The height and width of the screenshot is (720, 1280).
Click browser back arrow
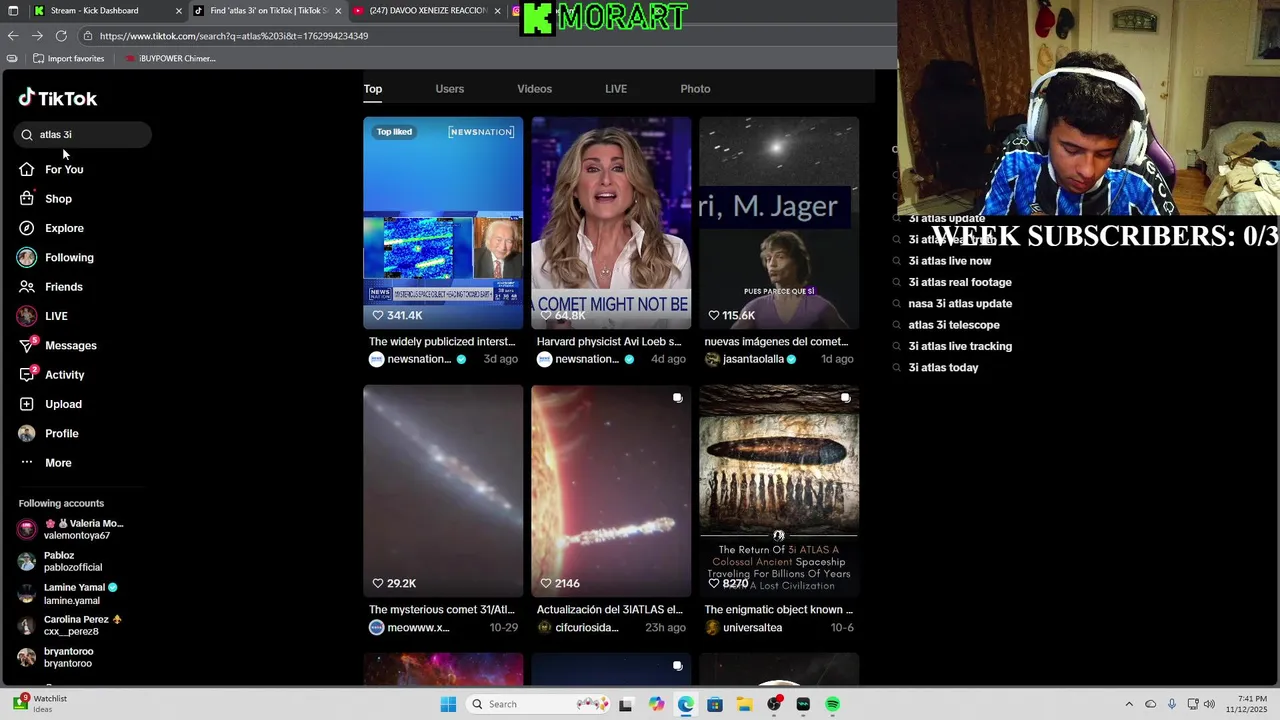click(x=12, y=36)
